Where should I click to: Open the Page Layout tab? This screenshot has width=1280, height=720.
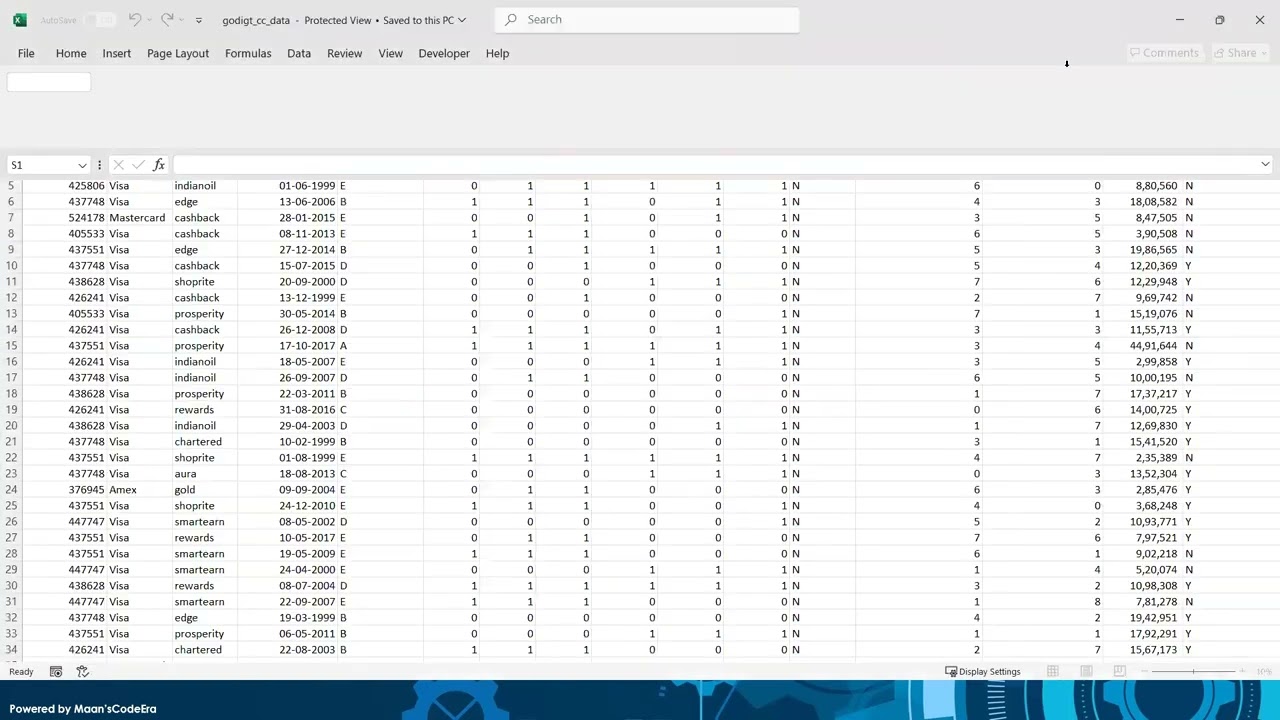[x=178, y=53]
